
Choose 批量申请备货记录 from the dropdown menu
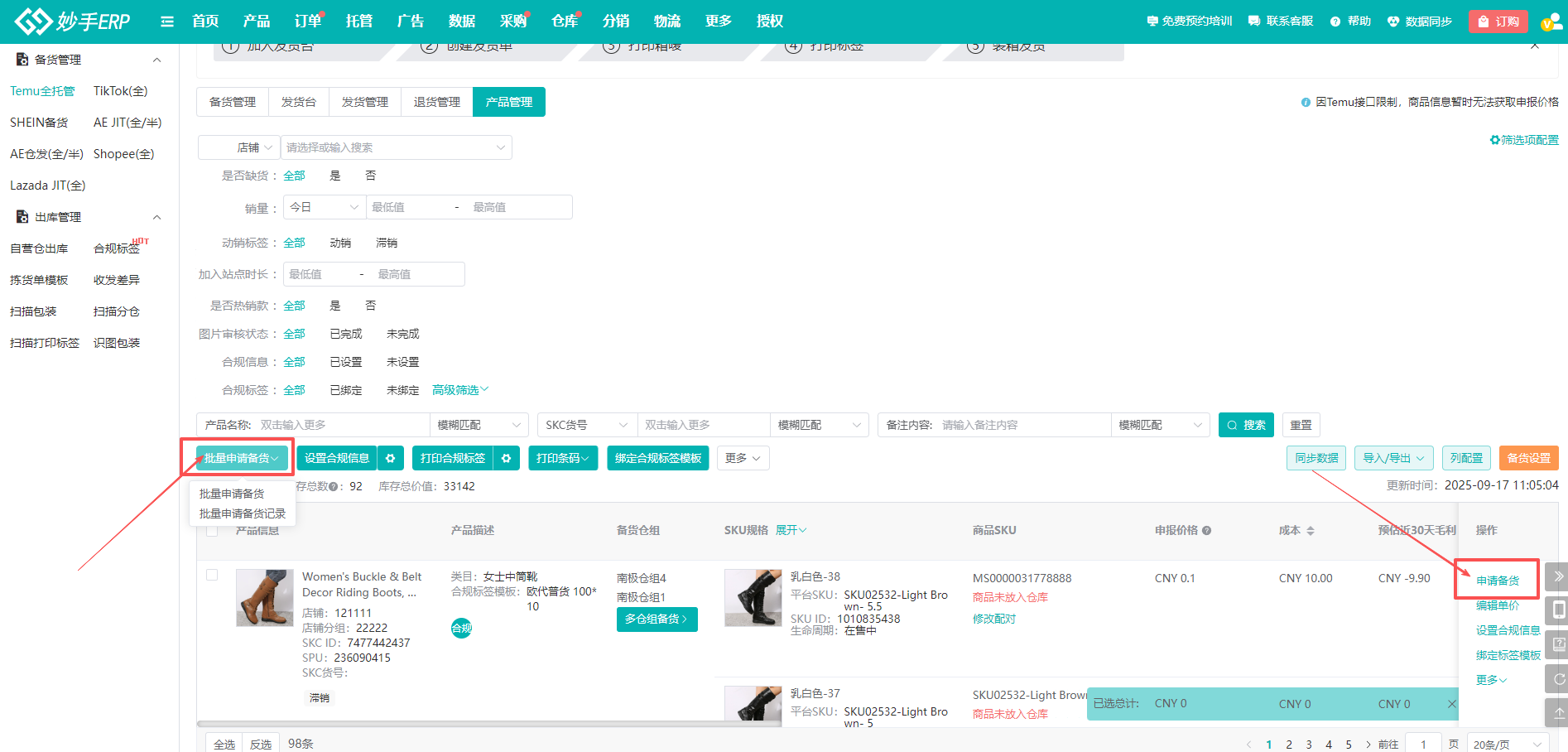point(242,513)
